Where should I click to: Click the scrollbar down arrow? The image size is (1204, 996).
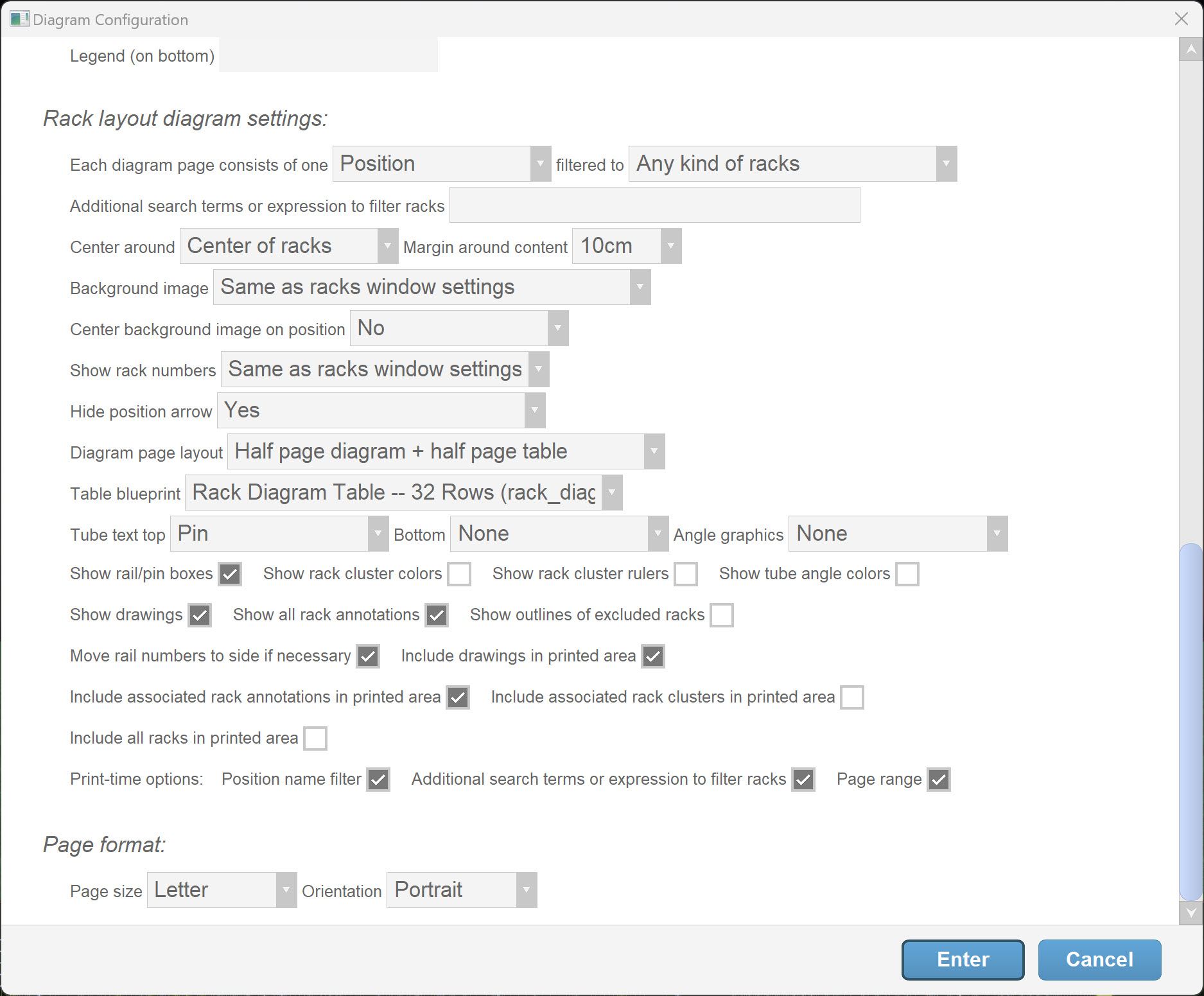click(1191, 913)
